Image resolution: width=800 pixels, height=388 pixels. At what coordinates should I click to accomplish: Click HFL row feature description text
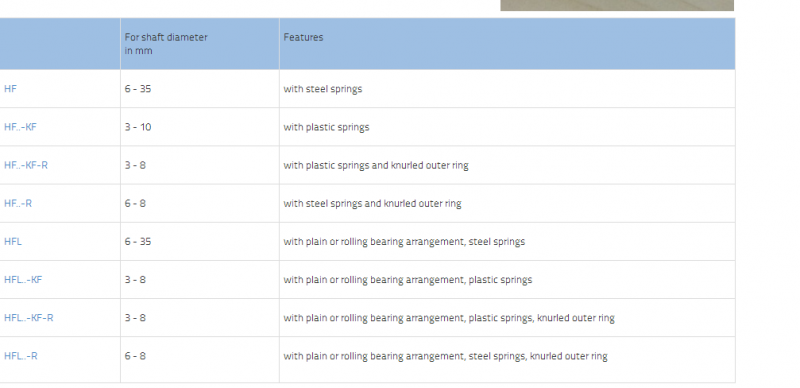click(404, 241)
